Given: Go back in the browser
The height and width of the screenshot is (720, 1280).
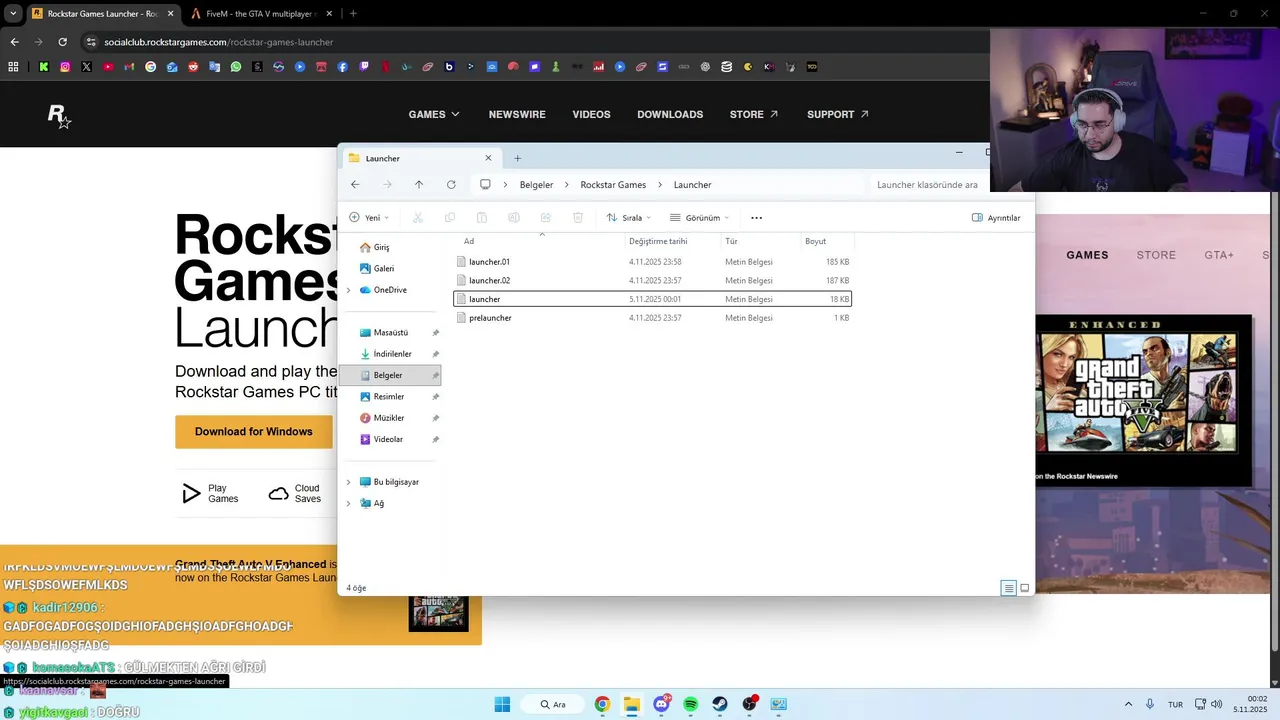Looking at the screenshot, I should tap(14, 42).
